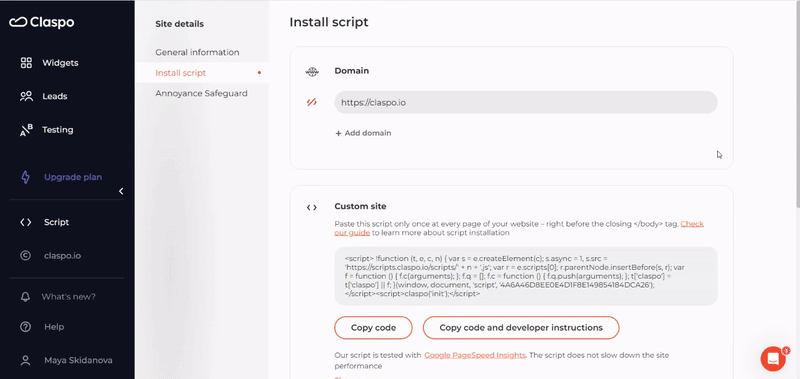
Task: Click the What's new bell icon
Action: tap(25, 297)
